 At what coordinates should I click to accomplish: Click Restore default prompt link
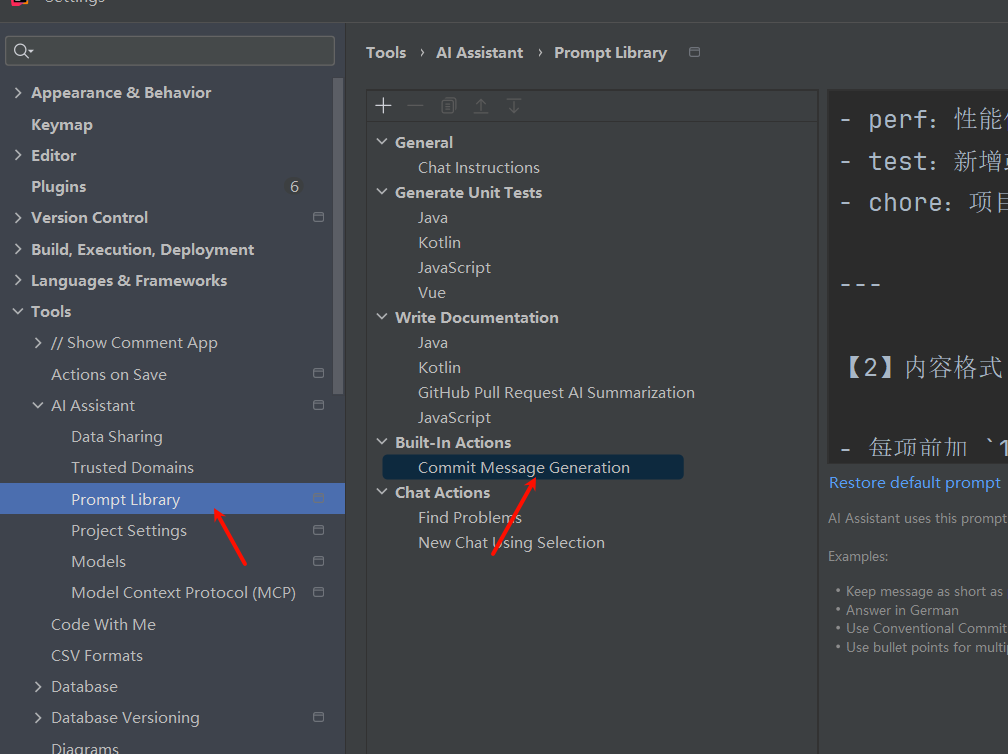(x=914, y=483)
